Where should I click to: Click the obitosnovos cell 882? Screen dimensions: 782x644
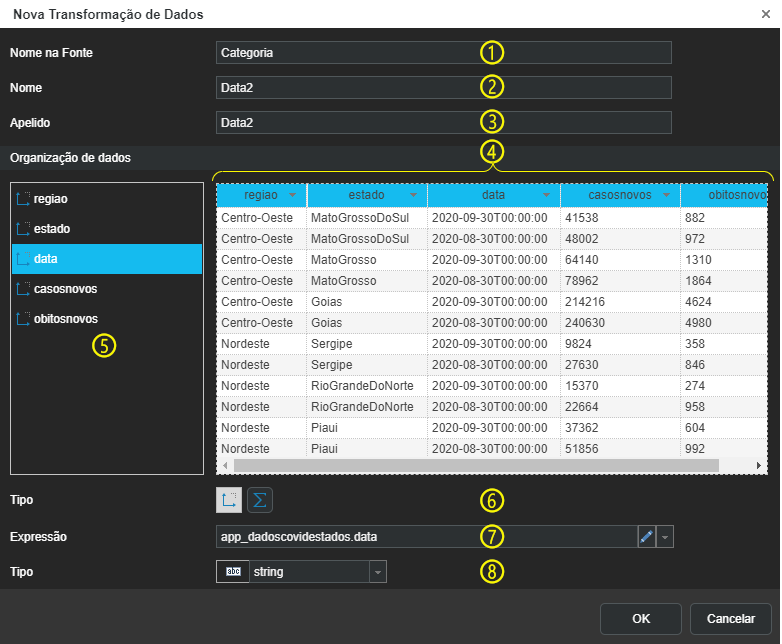click(724, 218)
